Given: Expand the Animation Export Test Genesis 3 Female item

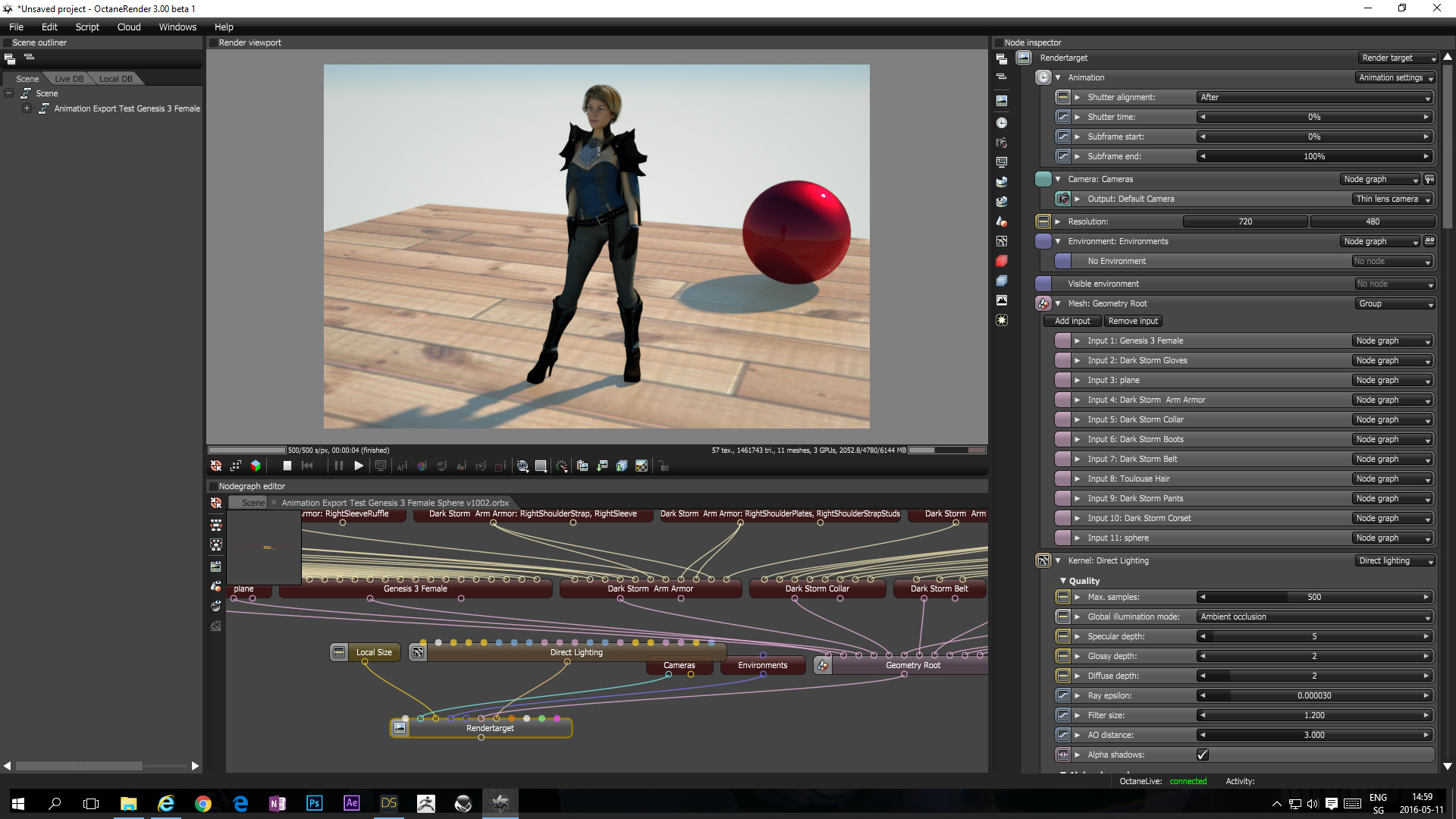Looking at the screenshot, I should [x=27, y=108].
